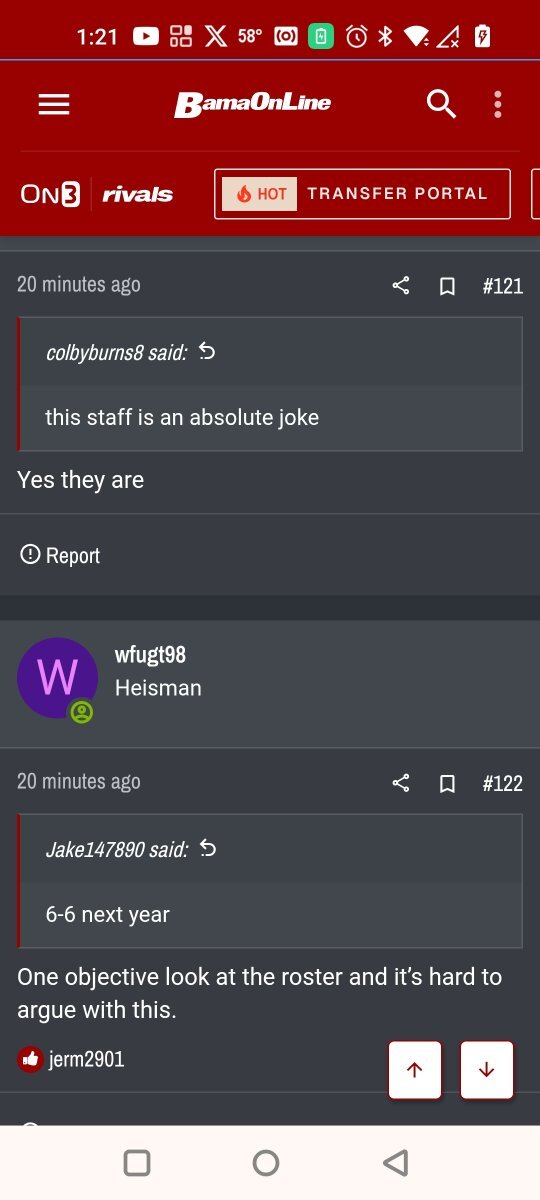Open the On3 Rivals logo link
Viewport: 540px width, 1200px height.
[97, 194]
